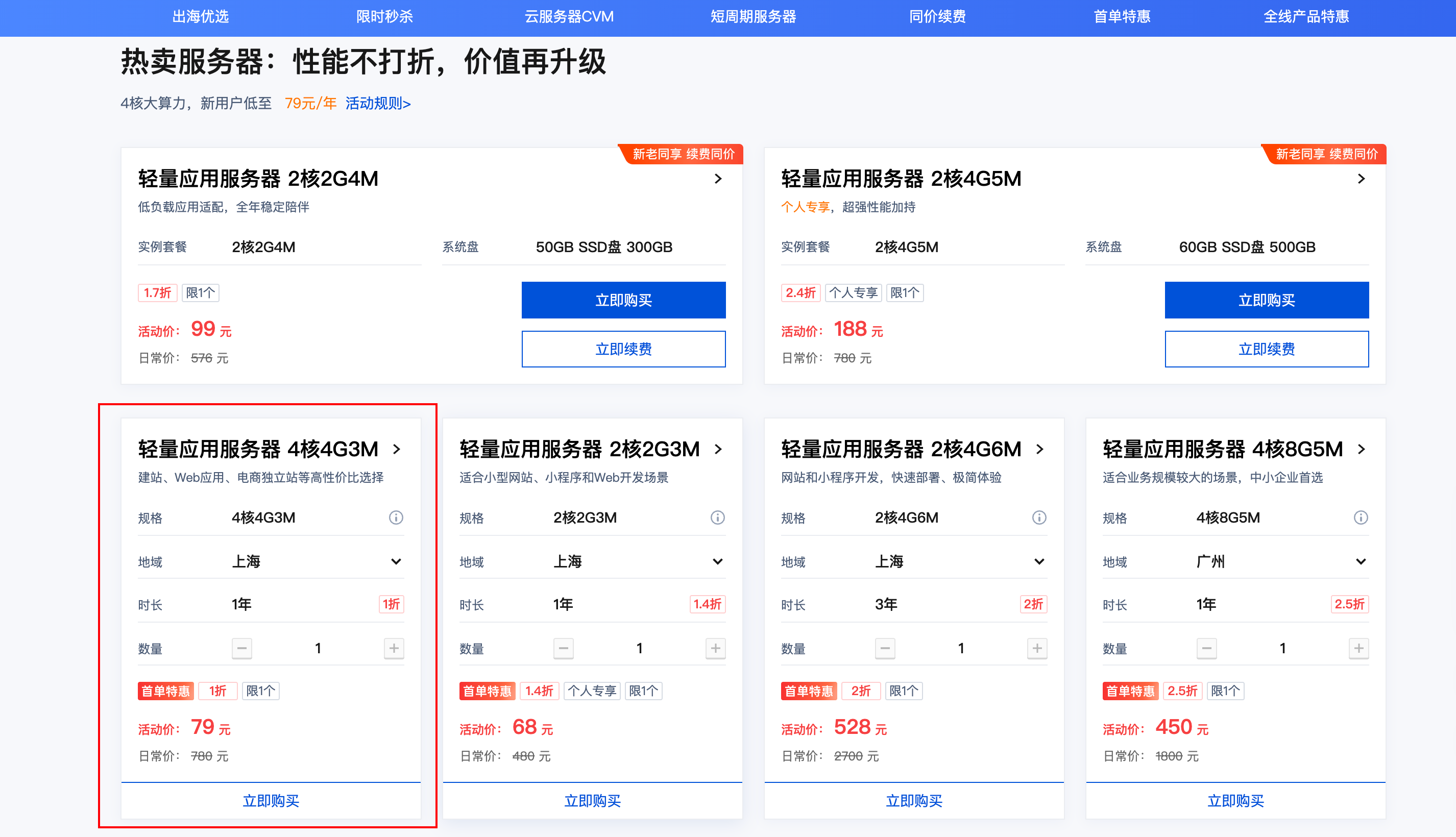Decrease quantity on the 4核4G3M card

242,648
